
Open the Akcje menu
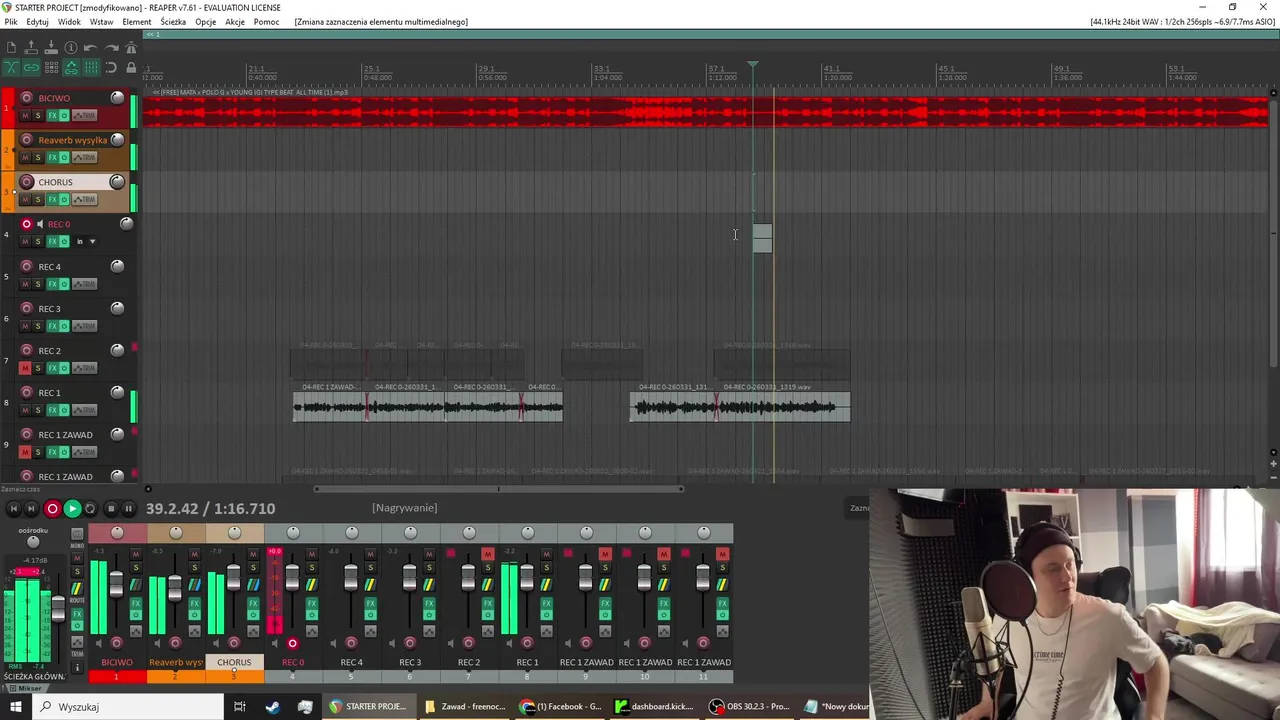click(x=235, y=22)
